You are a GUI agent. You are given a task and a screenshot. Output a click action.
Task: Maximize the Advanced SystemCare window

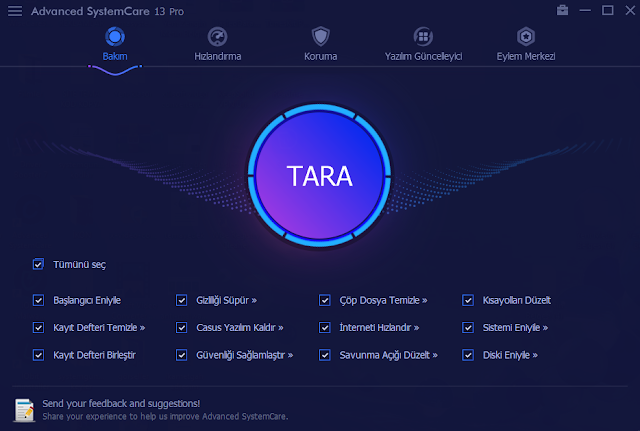607,11
